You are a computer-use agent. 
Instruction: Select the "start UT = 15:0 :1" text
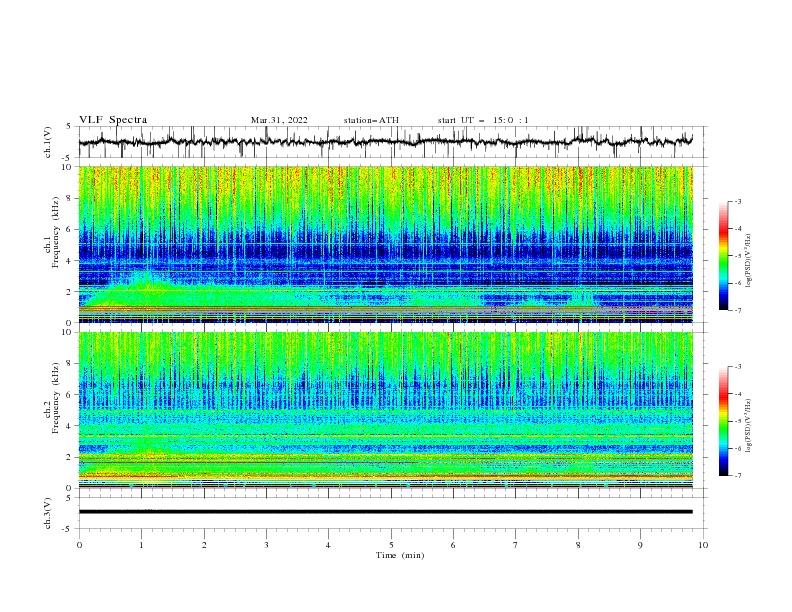[x=483, y=120]
